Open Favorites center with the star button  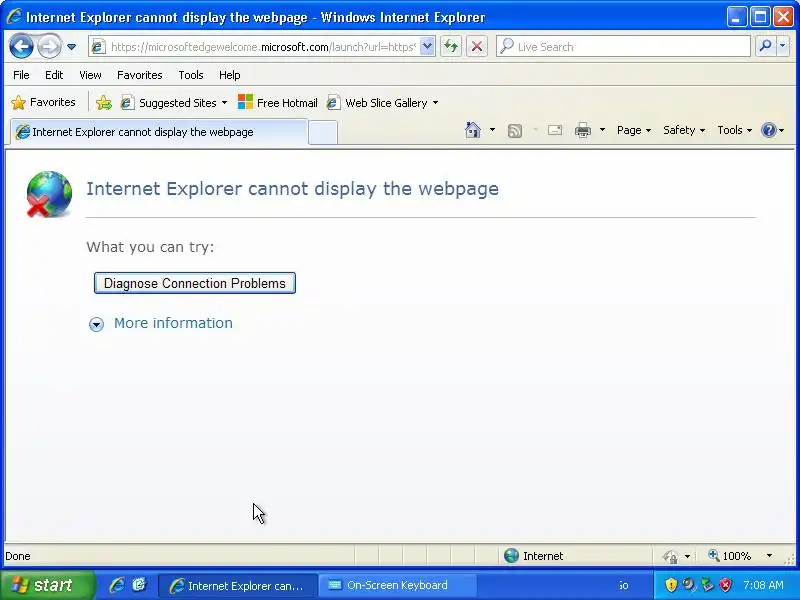coord(43,103)
